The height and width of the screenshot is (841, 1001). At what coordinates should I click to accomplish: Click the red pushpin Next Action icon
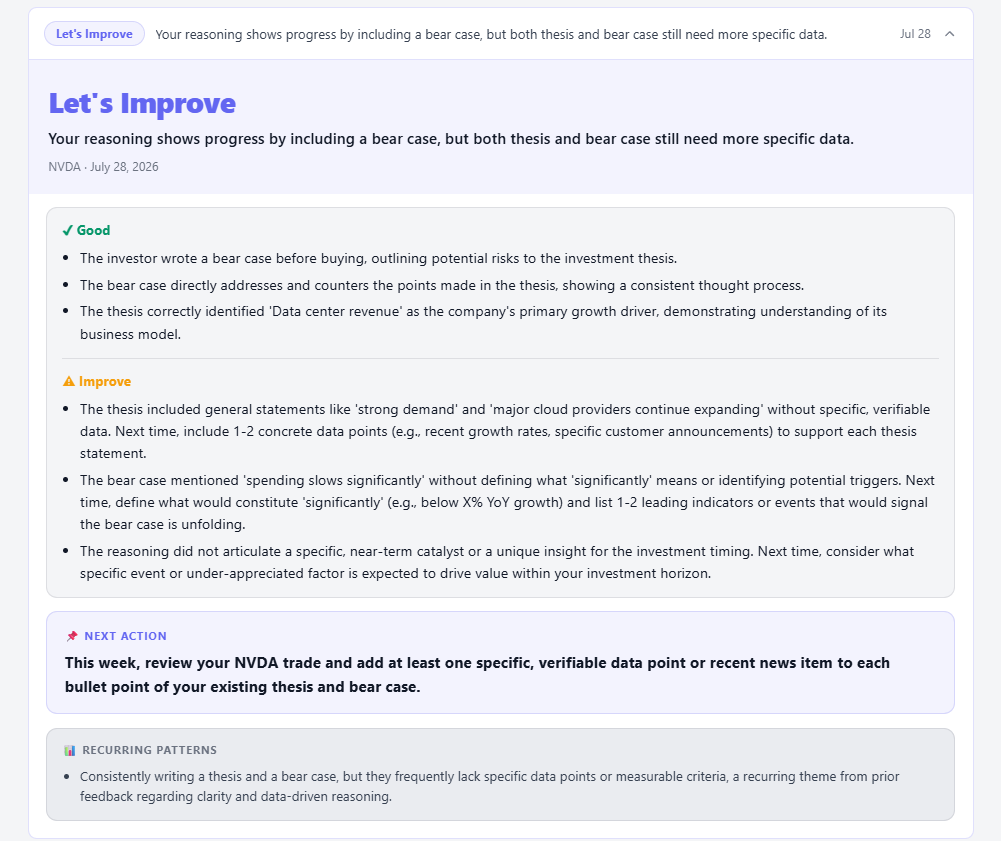click(72, 636)
